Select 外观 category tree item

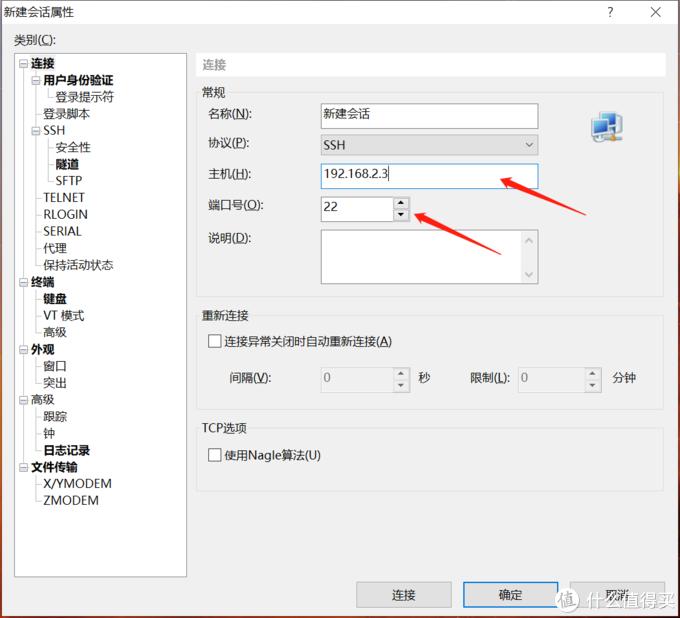(x=42, y=350)
